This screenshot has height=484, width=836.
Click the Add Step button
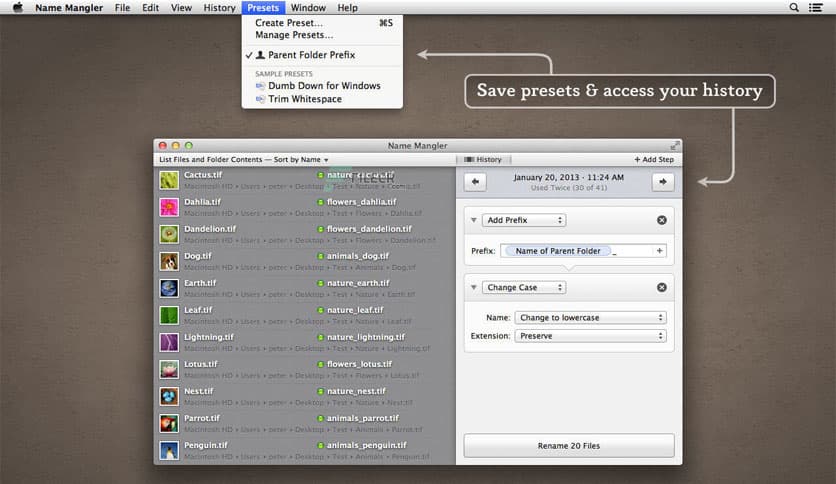(654, 159)
